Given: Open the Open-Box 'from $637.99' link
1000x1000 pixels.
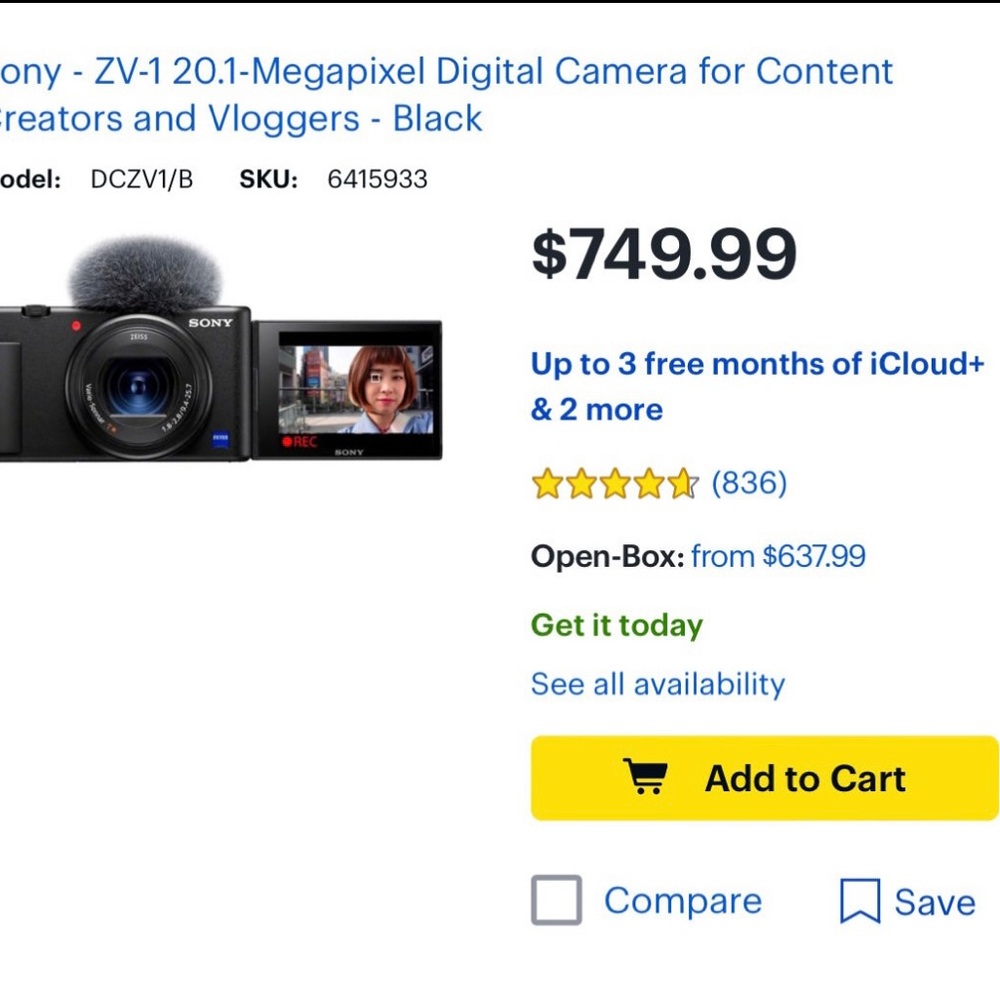Looking at the screenshot, I should [x=781, y=556].
